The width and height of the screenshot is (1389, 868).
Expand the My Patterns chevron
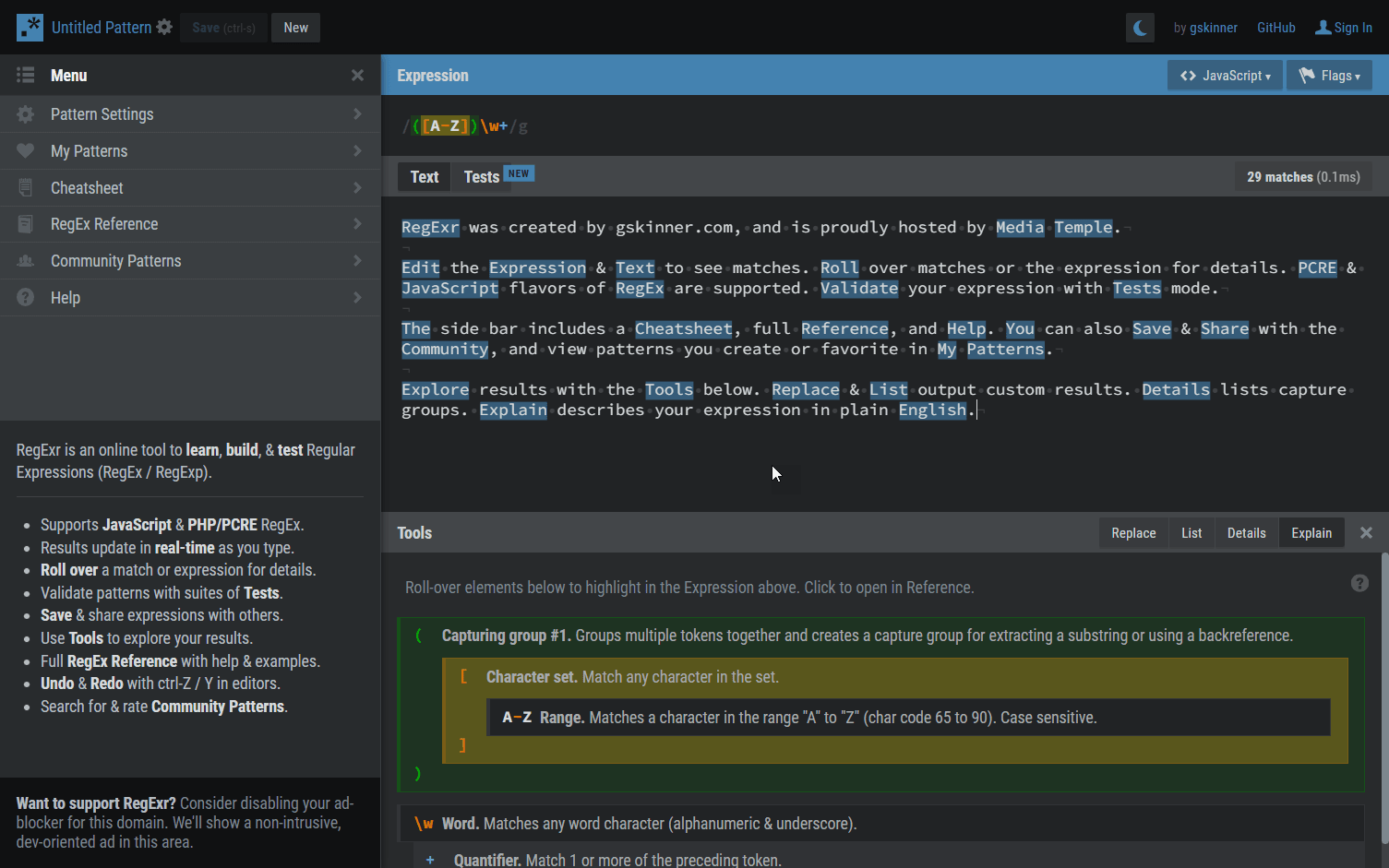(x=357, y=151)
